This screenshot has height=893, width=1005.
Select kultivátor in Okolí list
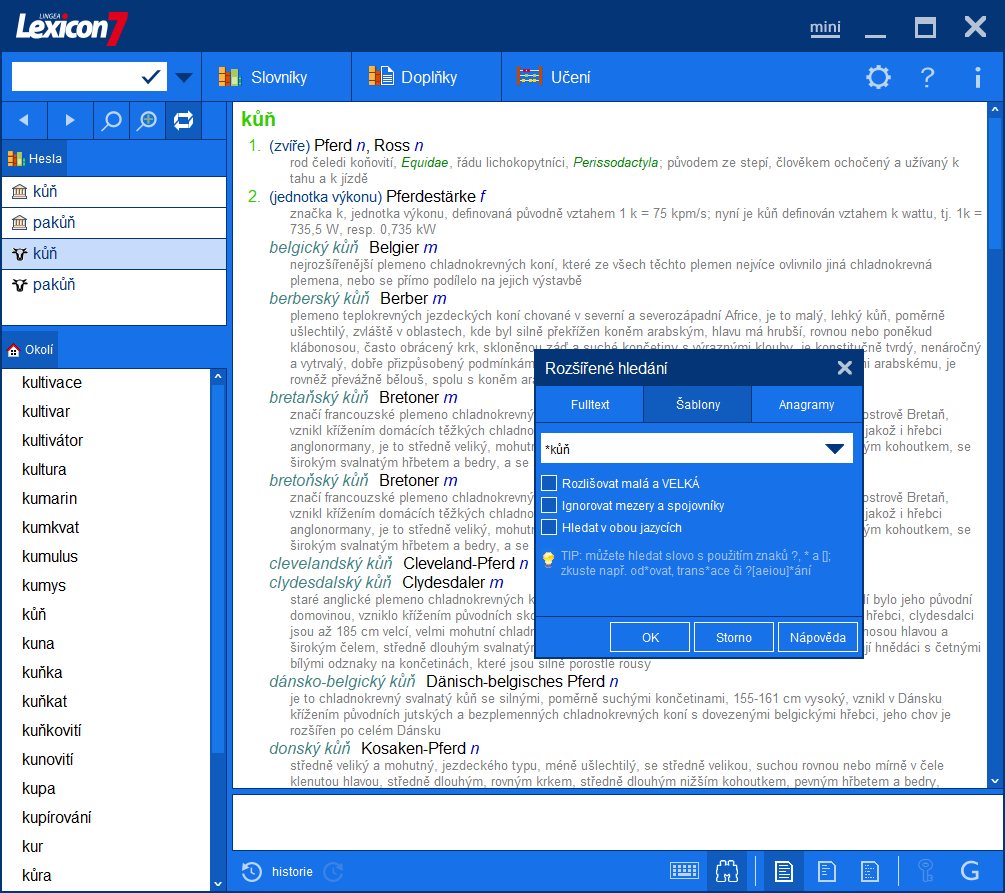(x=53, y=440)
